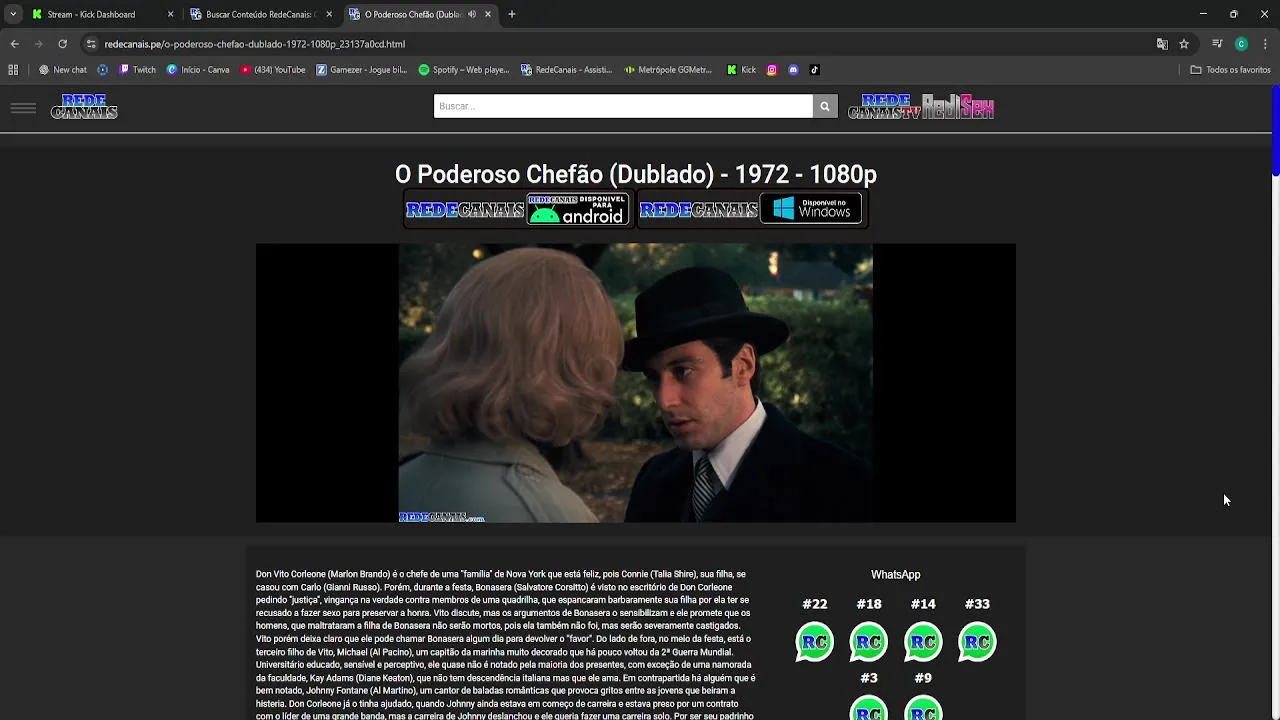Open the RedeCanais Windows app banner

click(751, 209)
